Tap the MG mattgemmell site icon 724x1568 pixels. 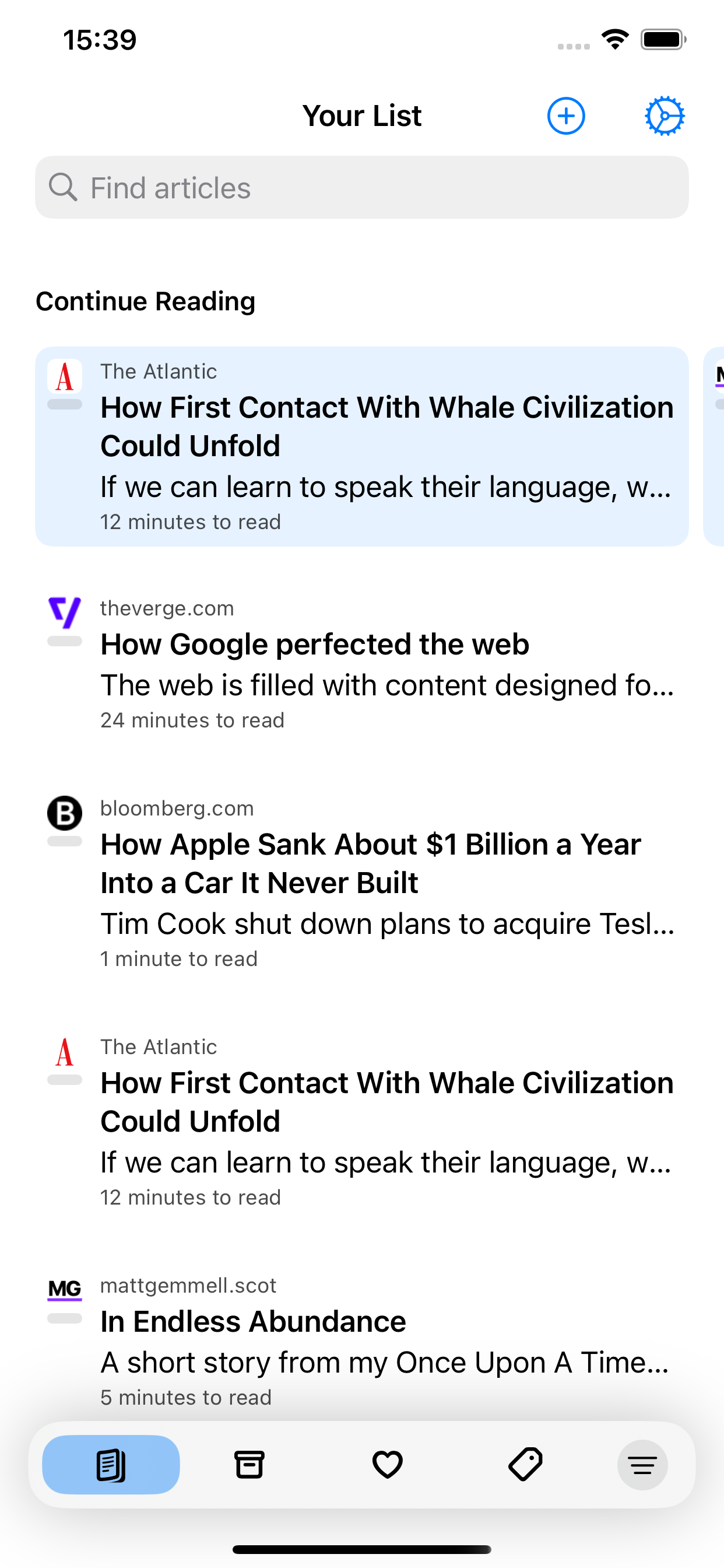[65, 1289]
